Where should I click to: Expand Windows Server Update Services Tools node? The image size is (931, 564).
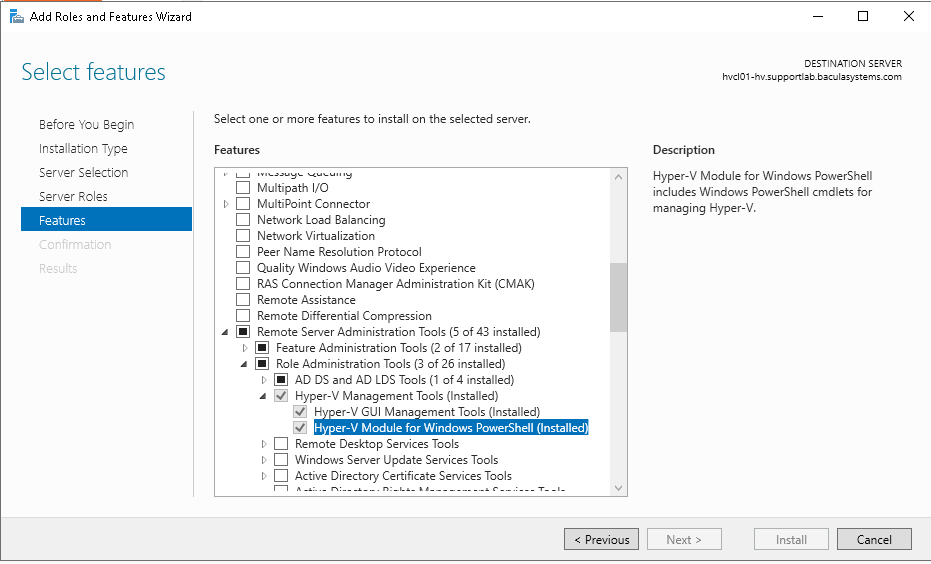pos(264,460)
